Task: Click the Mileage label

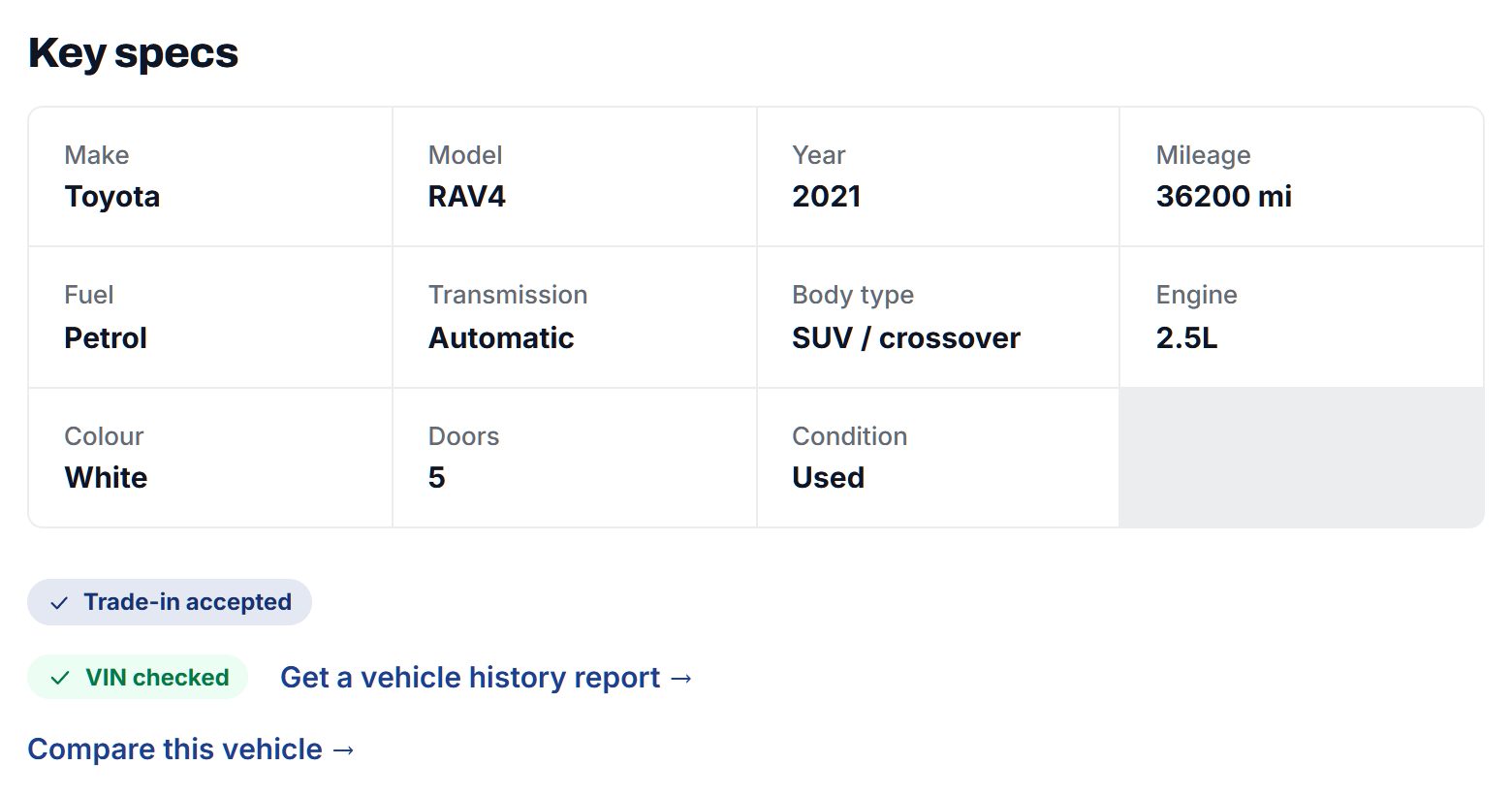Action: tap(1204, 155)
